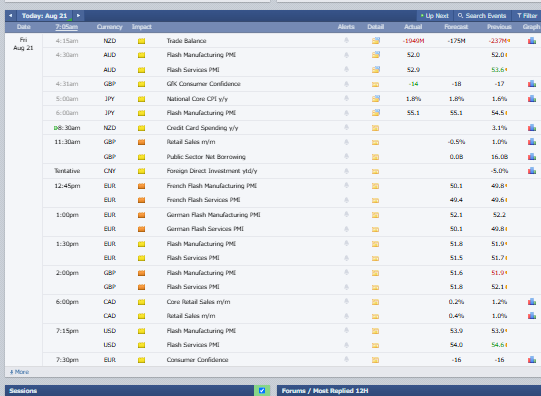The height and width of the screenshot is (396, 541).
Task: Select Core Retail Sales m/m event
Action: tap(198, 302)
